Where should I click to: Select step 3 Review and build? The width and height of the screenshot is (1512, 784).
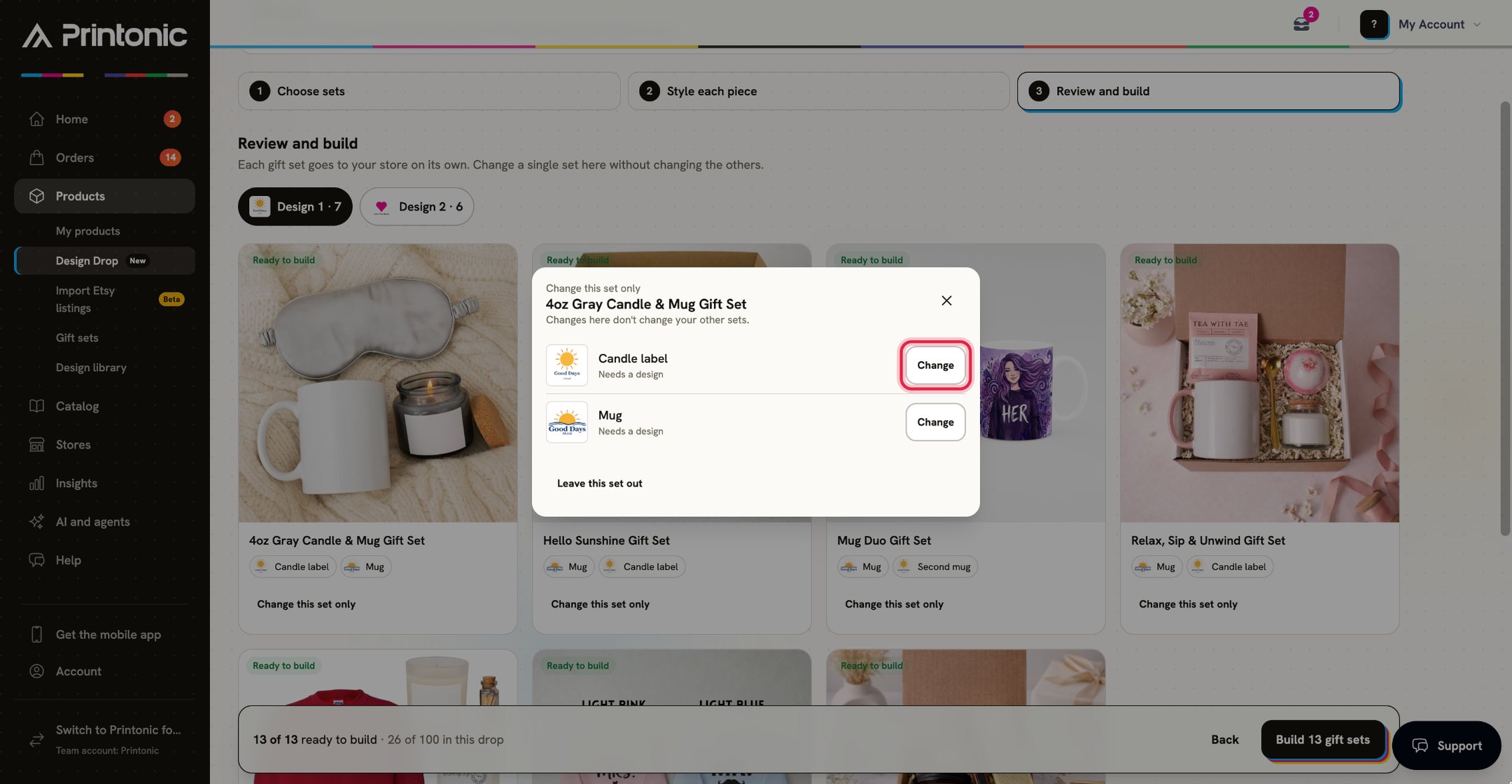pos(1208,91)
